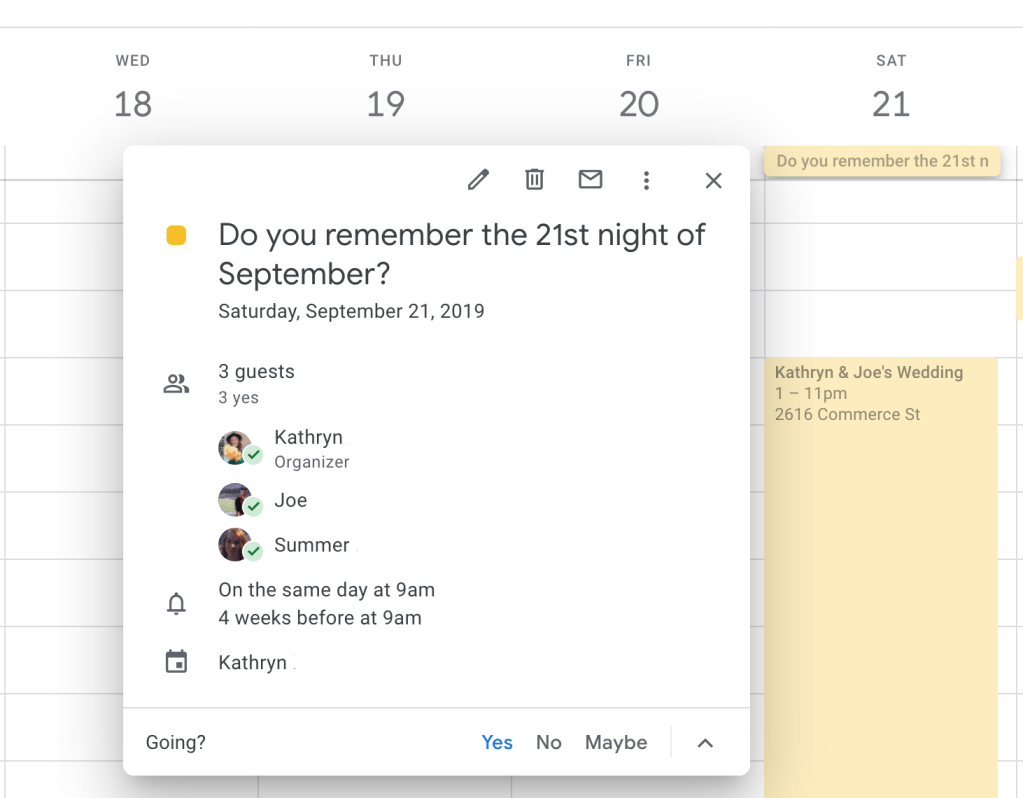Close the event details popup
Viewport: 1023px width, 798px height.
(x=713, y=180)
